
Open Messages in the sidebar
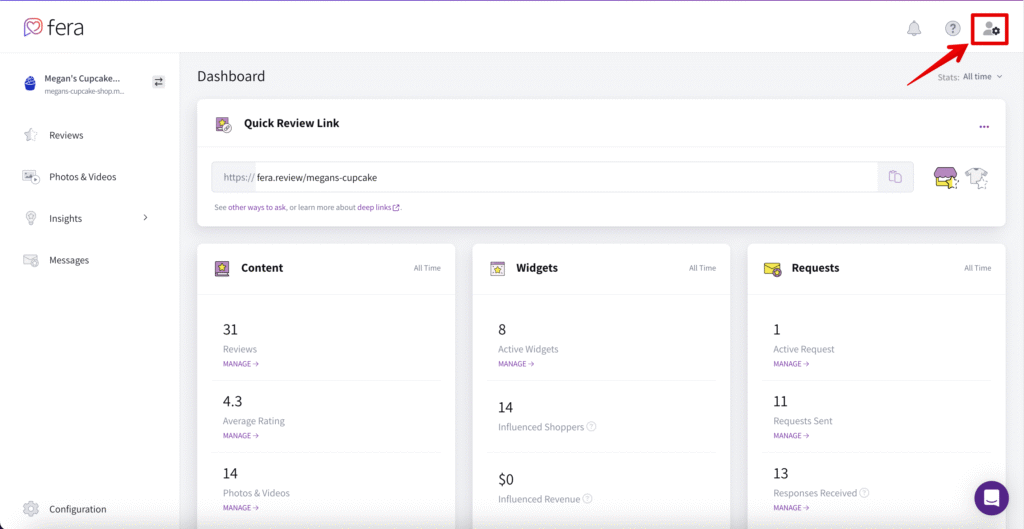(69, 260)
